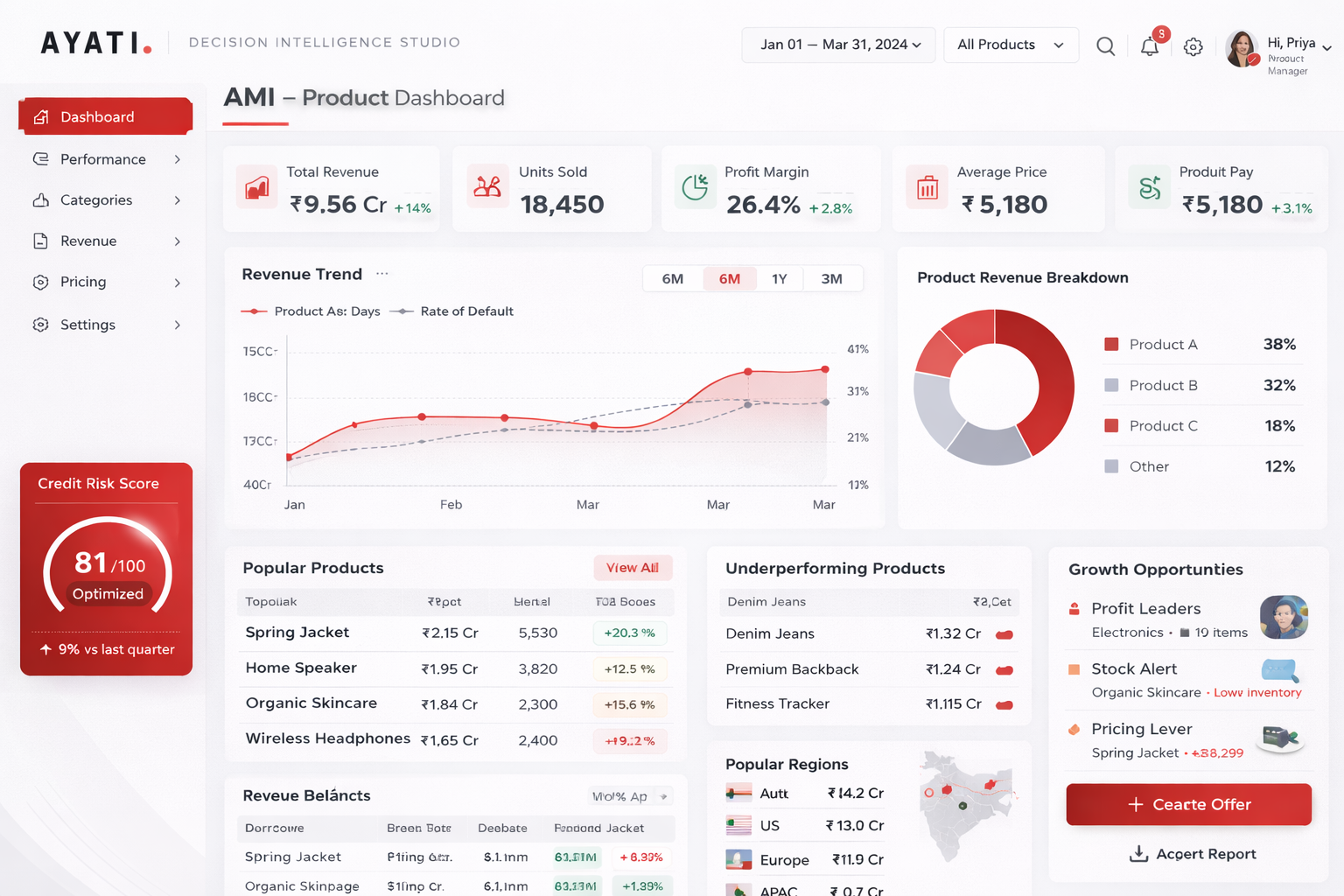Click the notification bell with badge
The width and height of the screenshot is (1344, 896).
[1150, 45]
